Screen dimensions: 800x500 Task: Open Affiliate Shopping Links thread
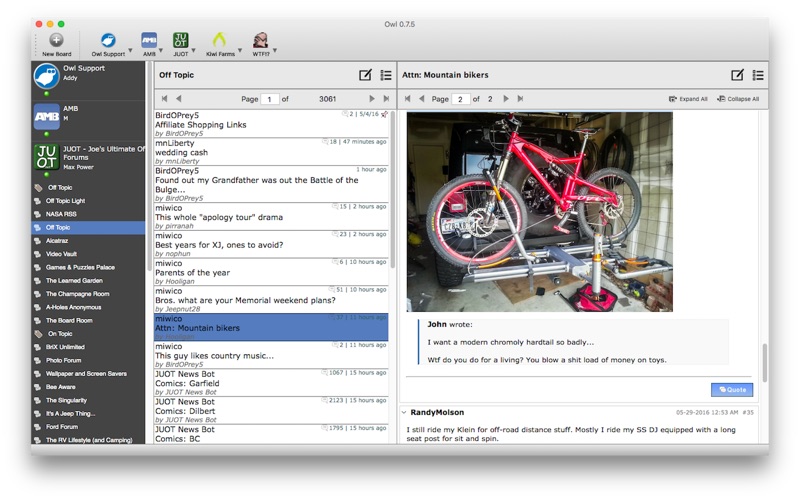[271, 124]
